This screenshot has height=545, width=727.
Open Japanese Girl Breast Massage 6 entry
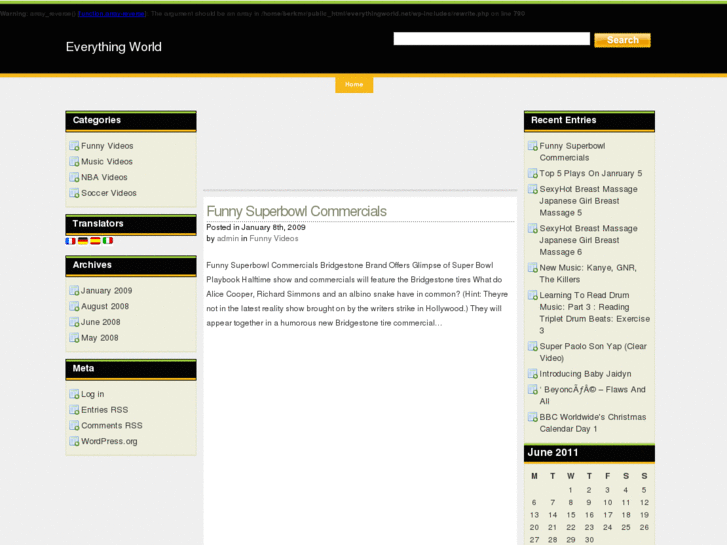588,240
